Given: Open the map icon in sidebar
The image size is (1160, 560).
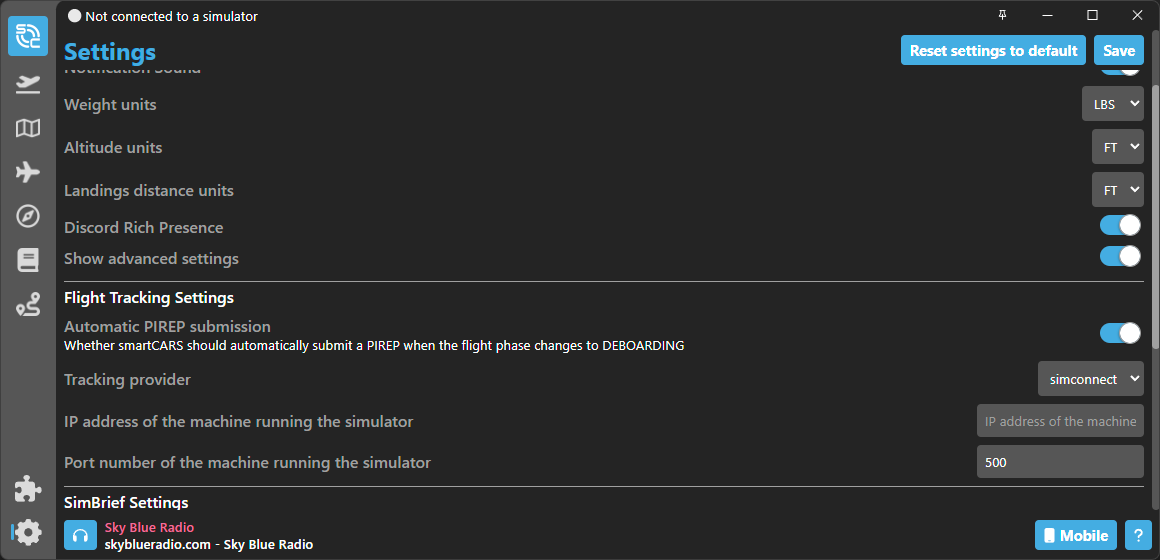Looking at the screenshot, I should point(28,129).
